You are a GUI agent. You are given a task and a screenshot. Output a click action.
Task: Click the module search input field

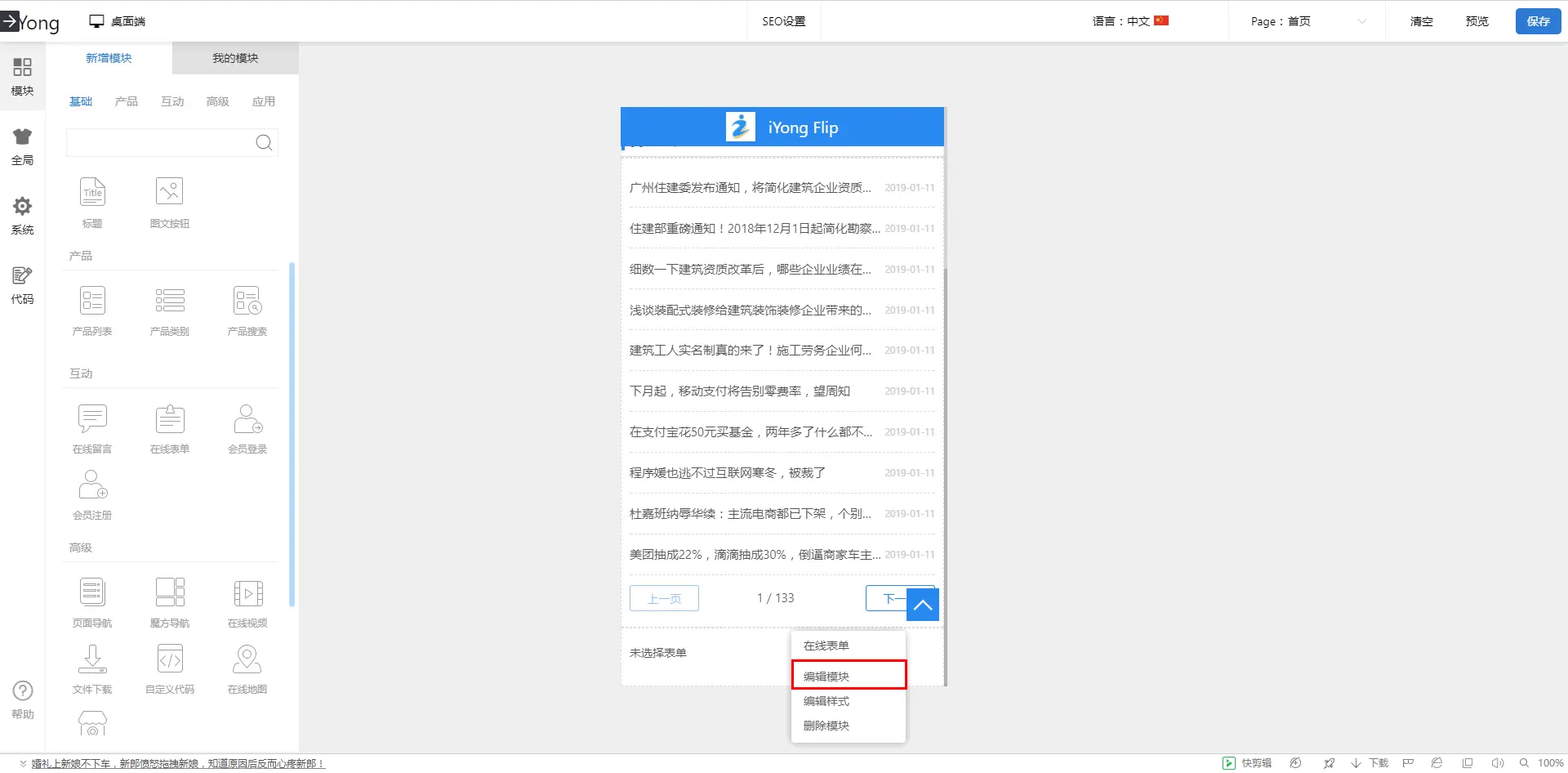(159, 143)
